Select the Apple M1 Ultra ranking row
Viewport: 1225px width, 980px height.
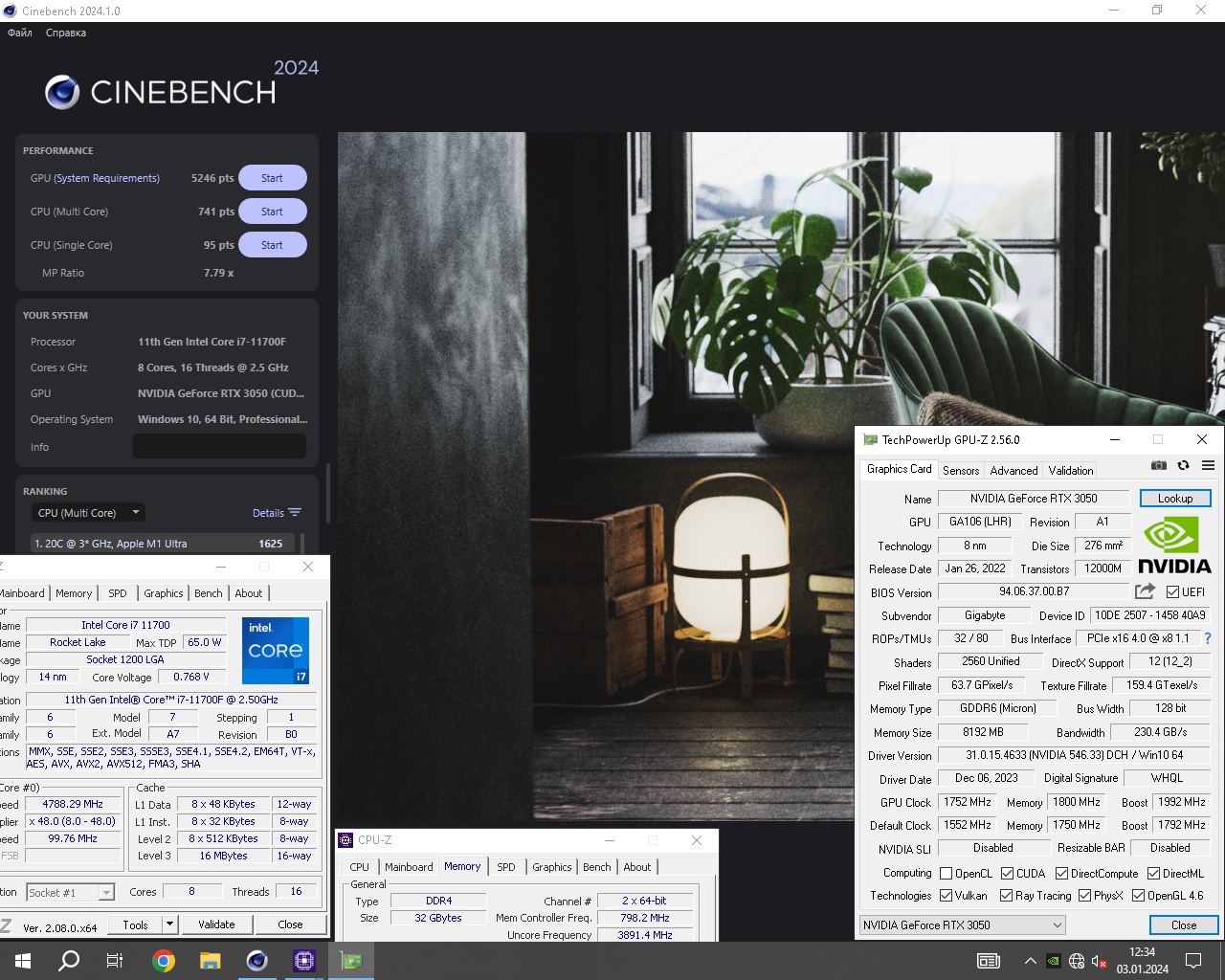click(162, 544)
